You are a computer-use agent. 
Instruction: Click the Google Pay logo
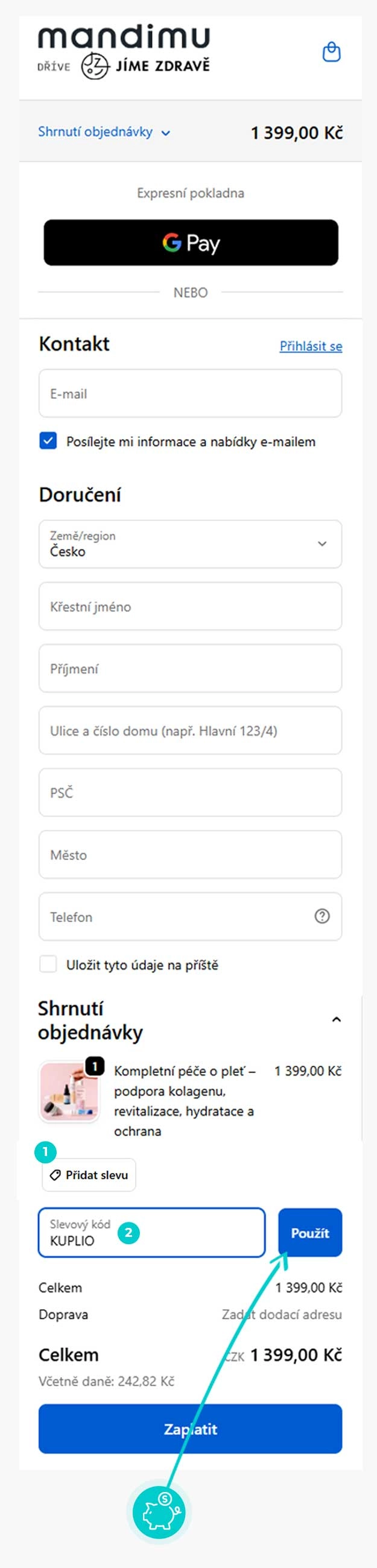(x=189, y=243)
